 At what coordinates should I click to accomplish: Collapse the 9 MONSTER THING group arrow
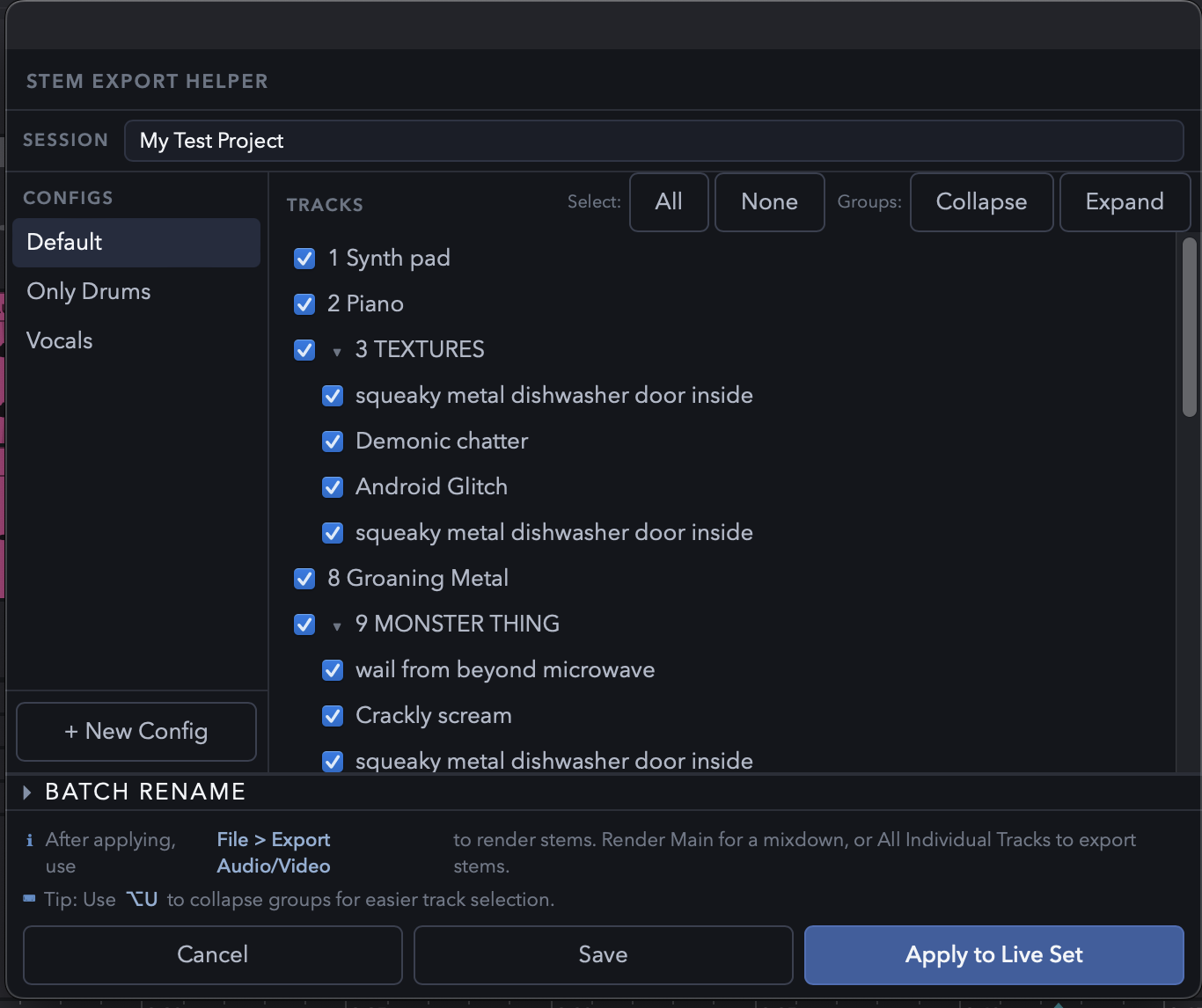337,627
